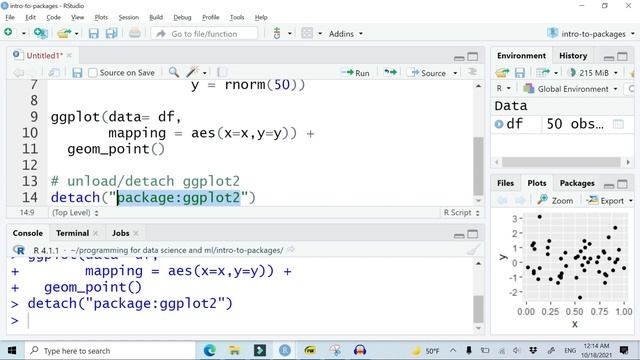
Task: Open File Explorer from taskbar
Action: 234,350
